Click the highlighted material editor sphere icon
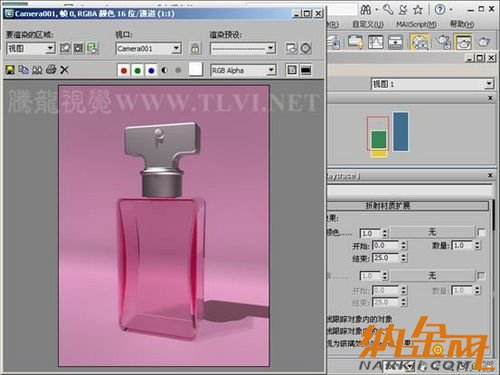Image resolution: width=500 pixels, height=375 pixels. tap(420, 42)
